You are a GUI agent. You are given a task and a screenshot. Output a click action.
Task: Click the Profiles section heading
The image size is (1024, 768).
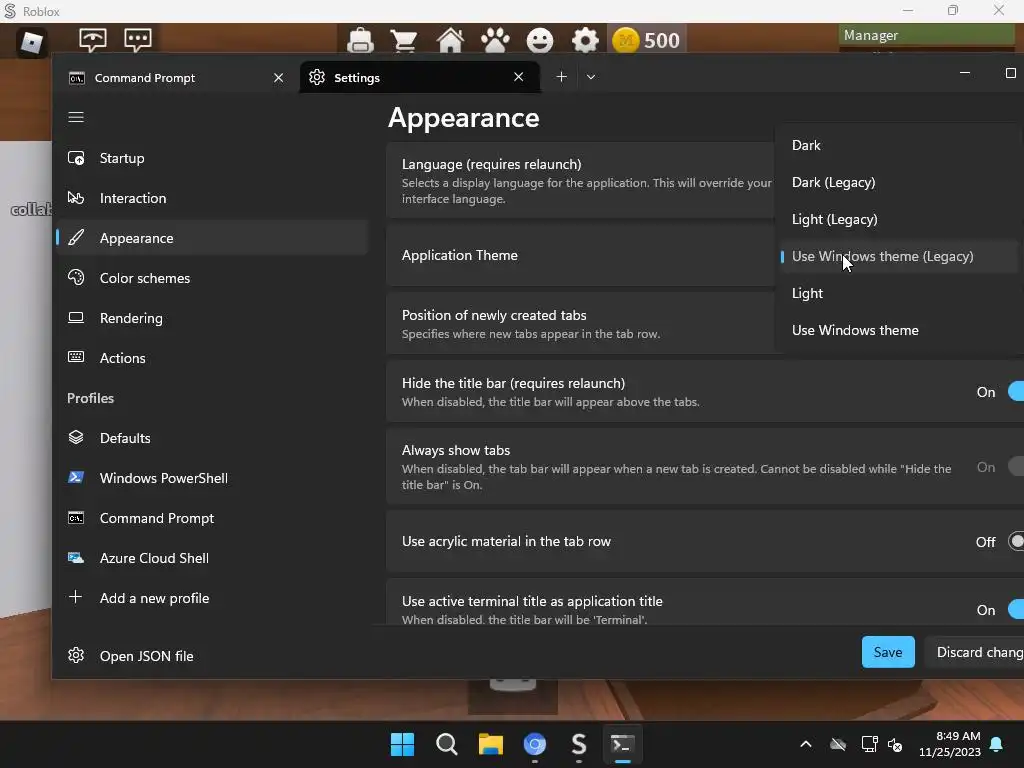[90, 398]
